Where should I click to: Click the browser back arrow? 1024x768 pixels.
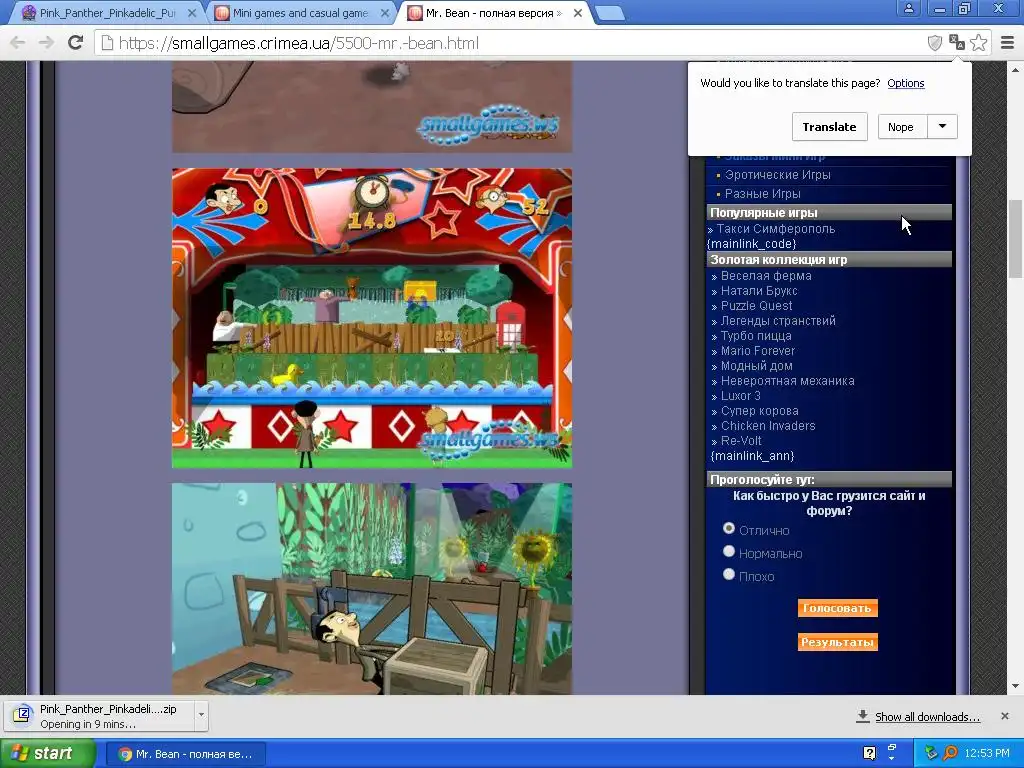pyautogui.click(x=18, y=43)
